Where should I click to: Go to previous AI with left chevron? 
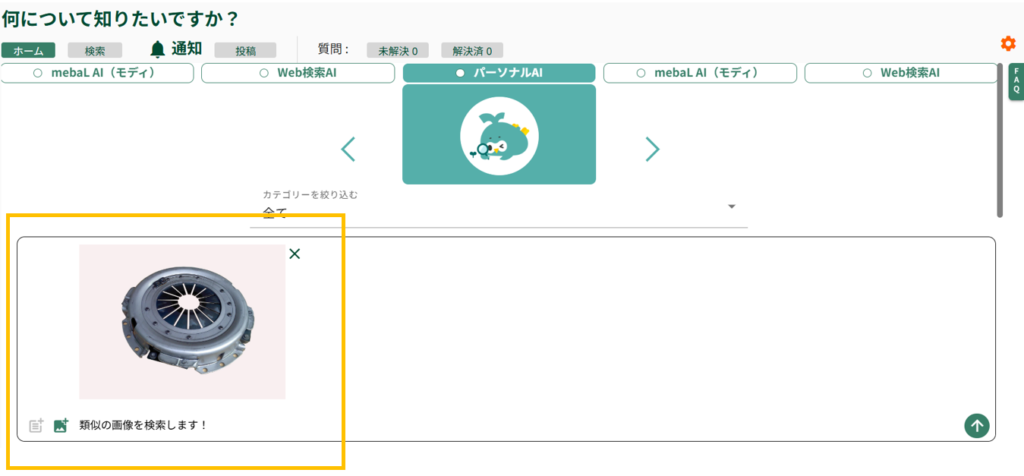pos(348,149)
